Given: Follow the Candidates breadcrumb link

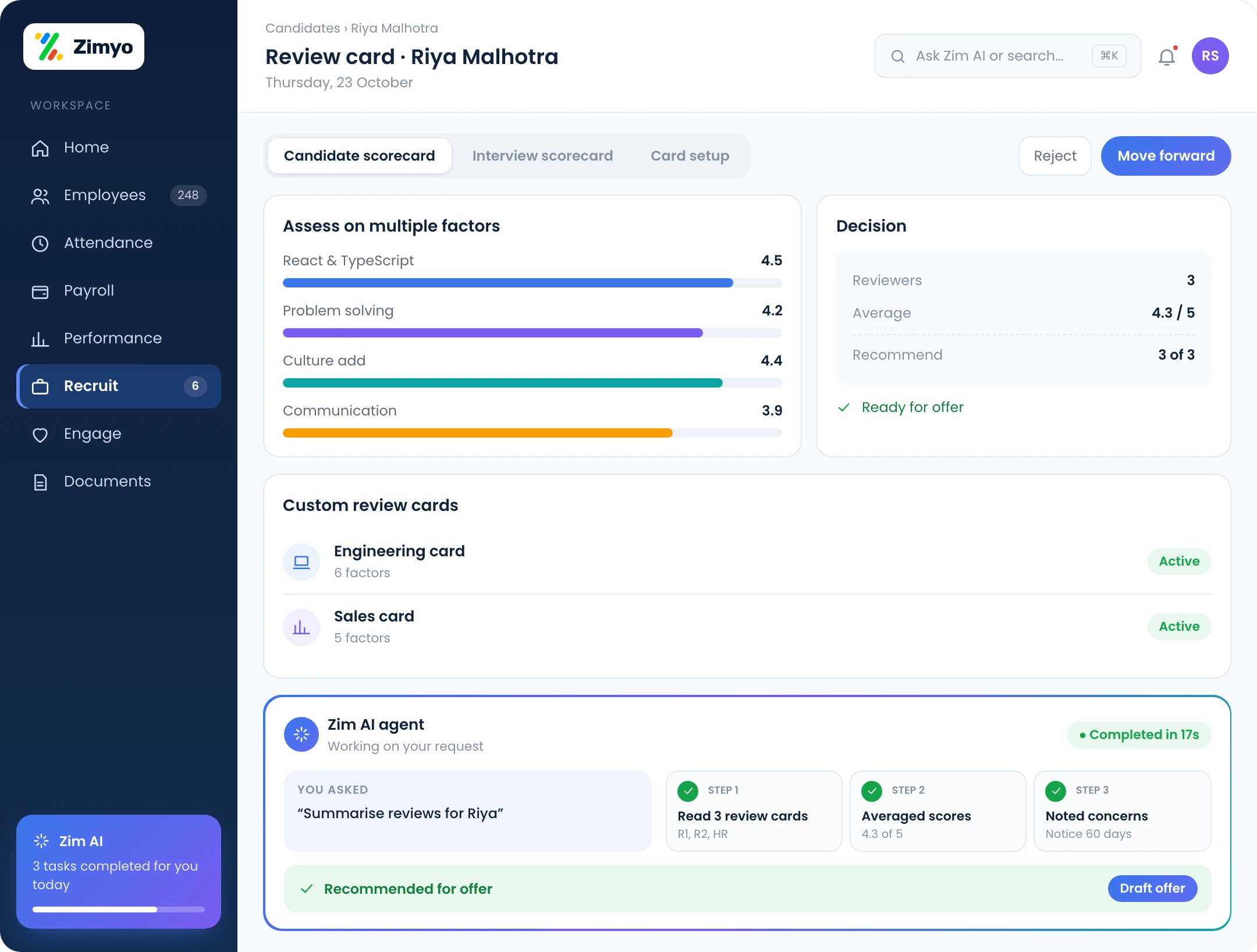Looking at the screenshot, I should pyautogui.click(x=303, y=28).
